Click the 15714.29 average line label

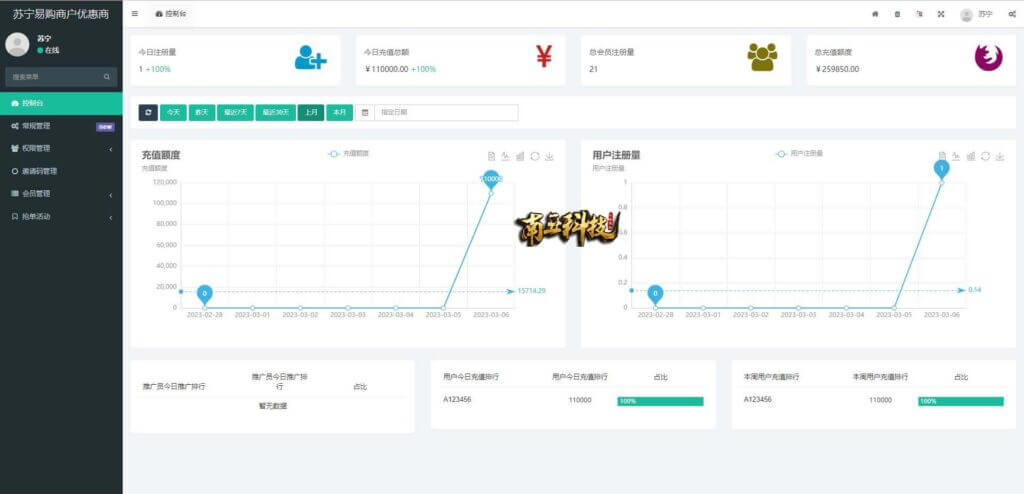[531, 291]
